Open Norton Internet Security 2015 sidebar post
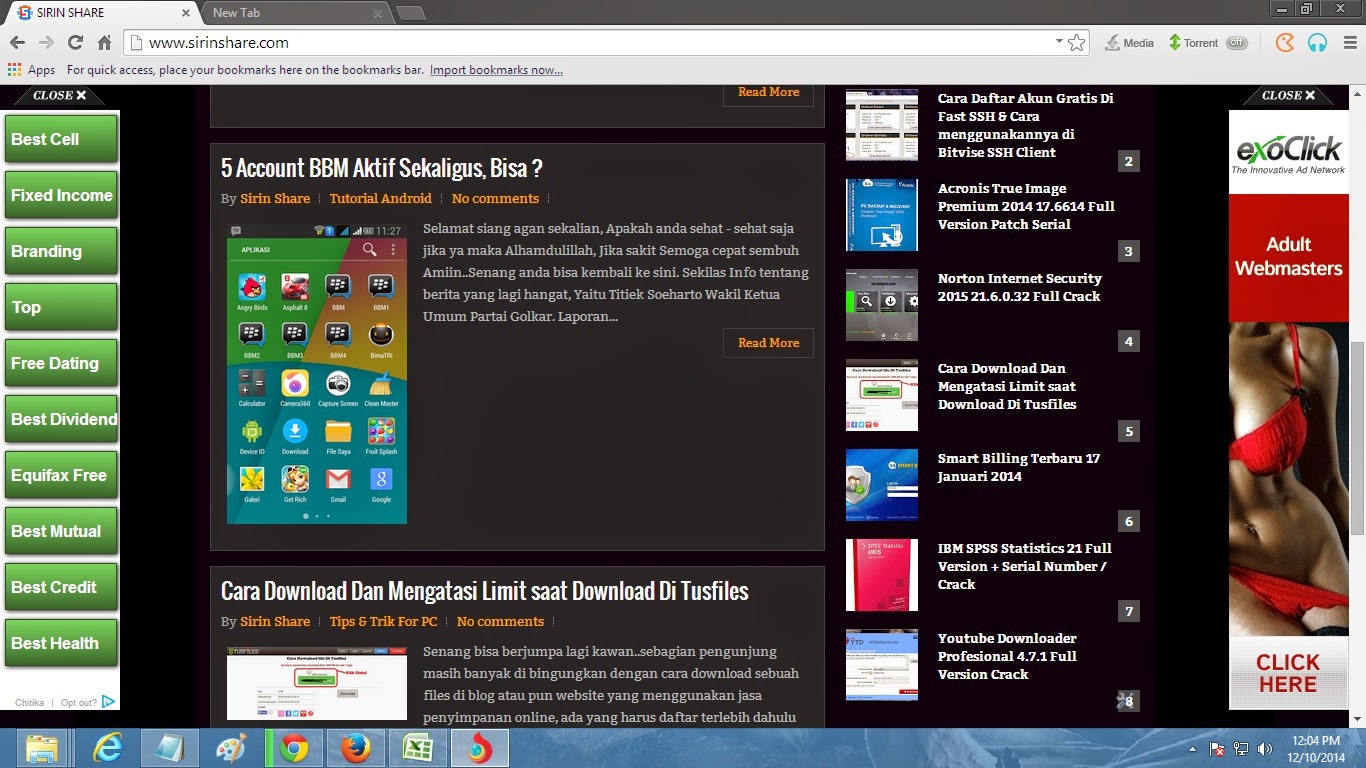1366x768 pixels. pos(1019,287)
